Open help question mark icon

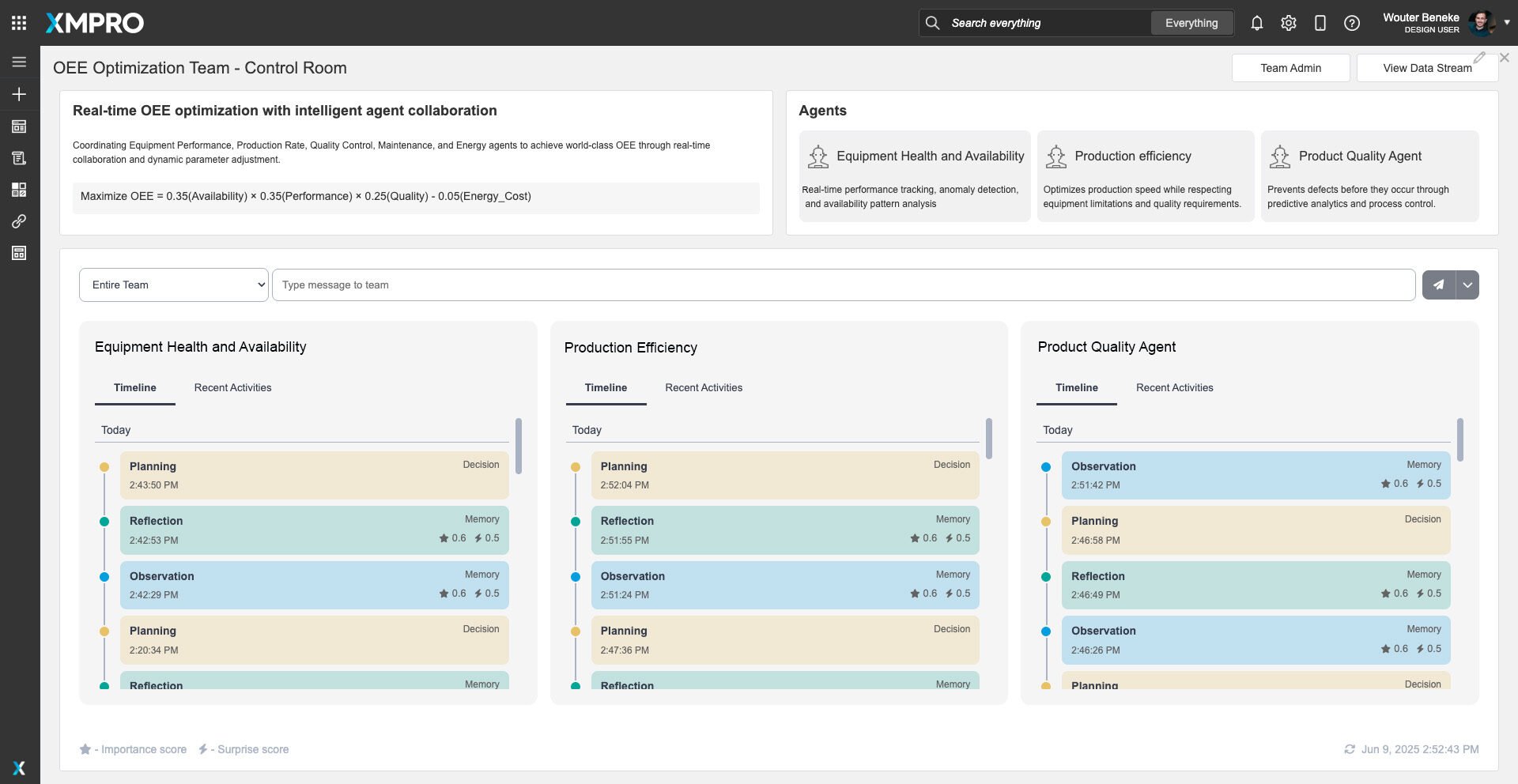pos(1351,23)
